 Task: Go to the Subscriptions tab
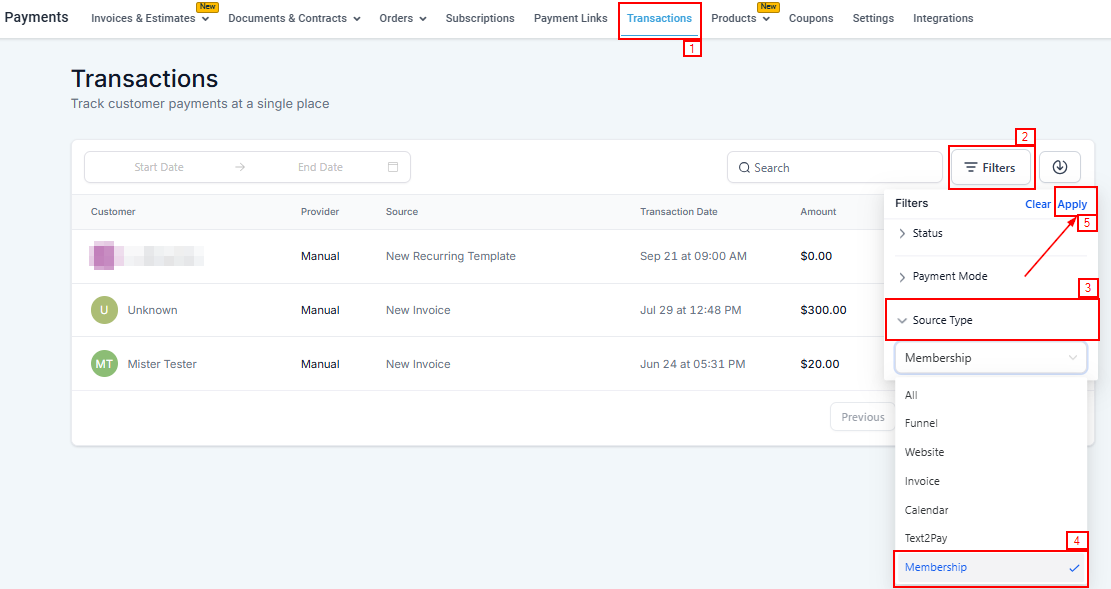click(x=480, y=18)
